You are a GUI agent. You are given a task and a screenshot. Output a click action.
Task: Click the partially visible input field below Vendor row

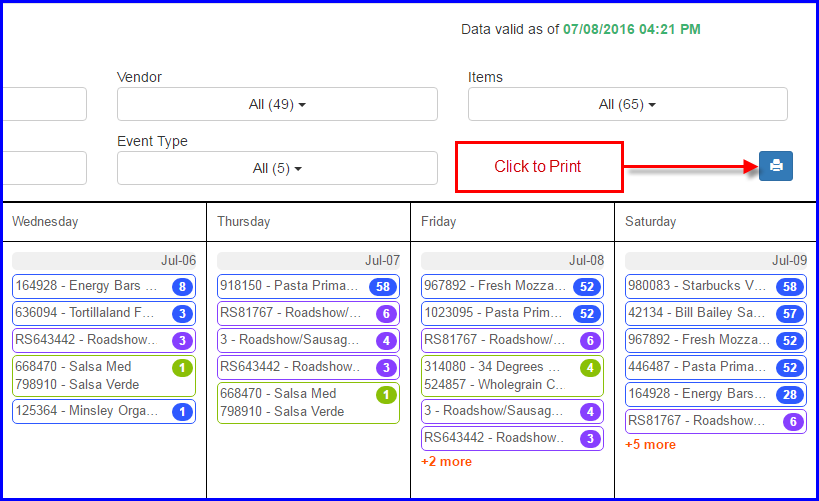click(x=43, y=168)
